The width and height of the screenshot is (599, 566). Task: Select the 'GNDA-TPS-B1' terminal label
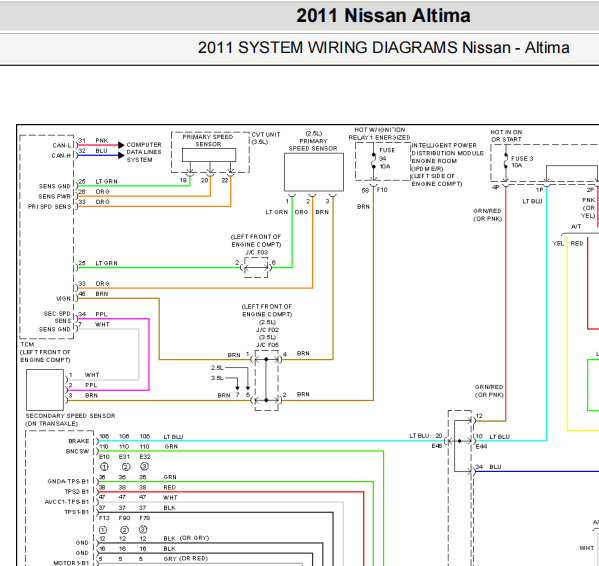coord(68,482)
